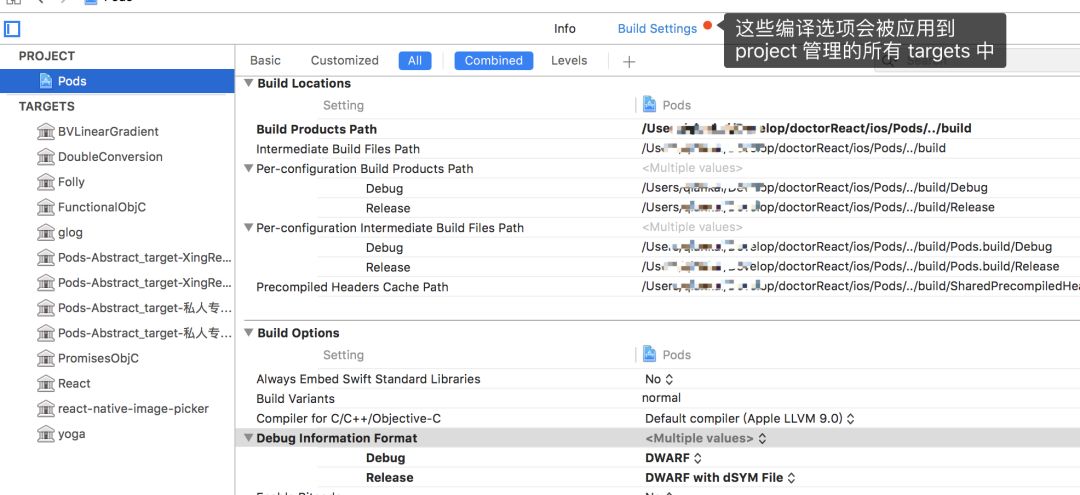Click the glog target icon
1080x495 pixels.
pyautogui.click(x=45, y=232)
